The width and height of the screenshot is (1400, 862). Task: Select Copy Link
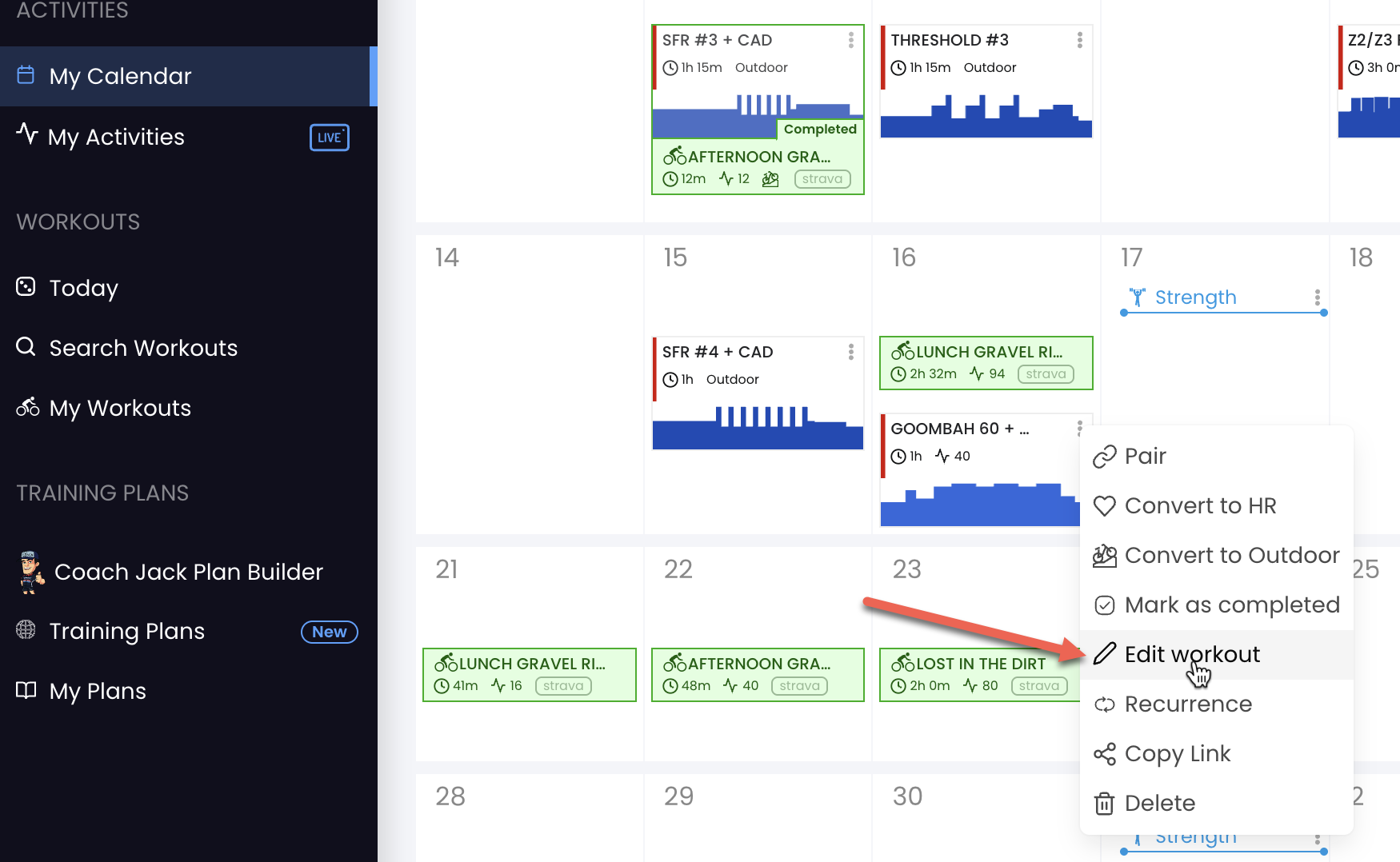pos(1216,753)
